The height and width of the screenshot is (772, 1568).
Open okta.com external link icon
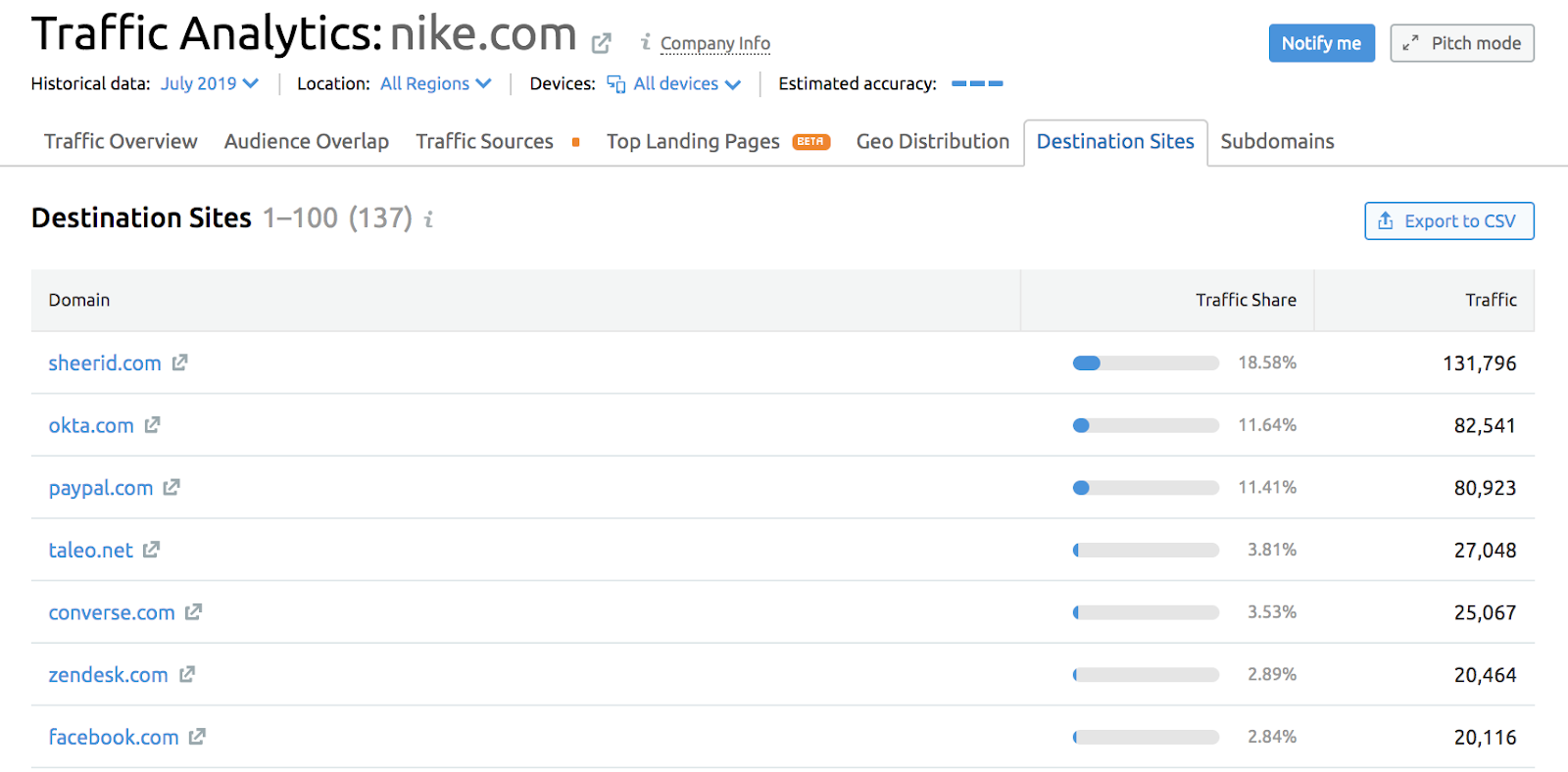click(x=152, y=425)
